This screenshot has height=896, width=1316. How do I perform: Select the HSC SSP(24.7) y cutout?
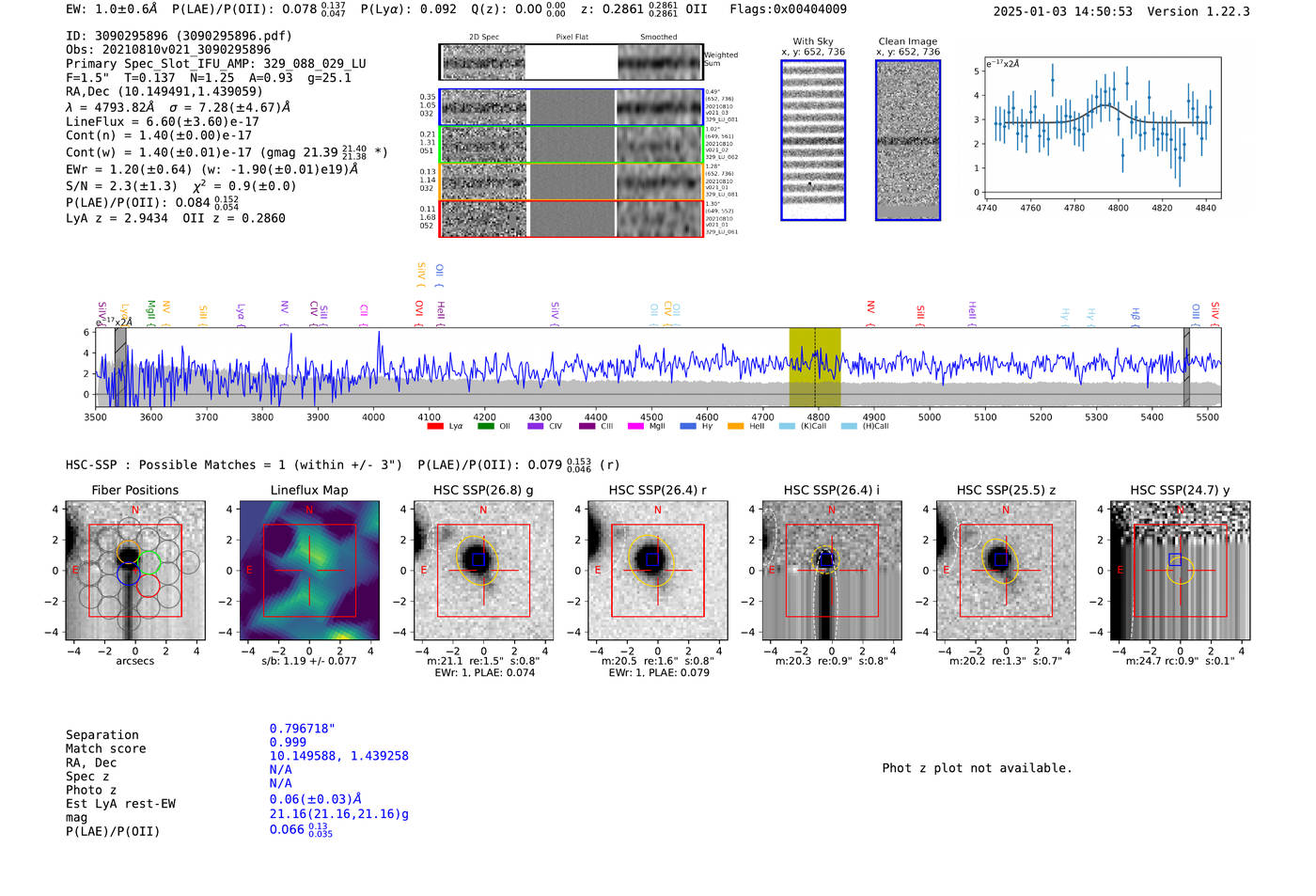pyautogui.click(x=1180, y=571)
